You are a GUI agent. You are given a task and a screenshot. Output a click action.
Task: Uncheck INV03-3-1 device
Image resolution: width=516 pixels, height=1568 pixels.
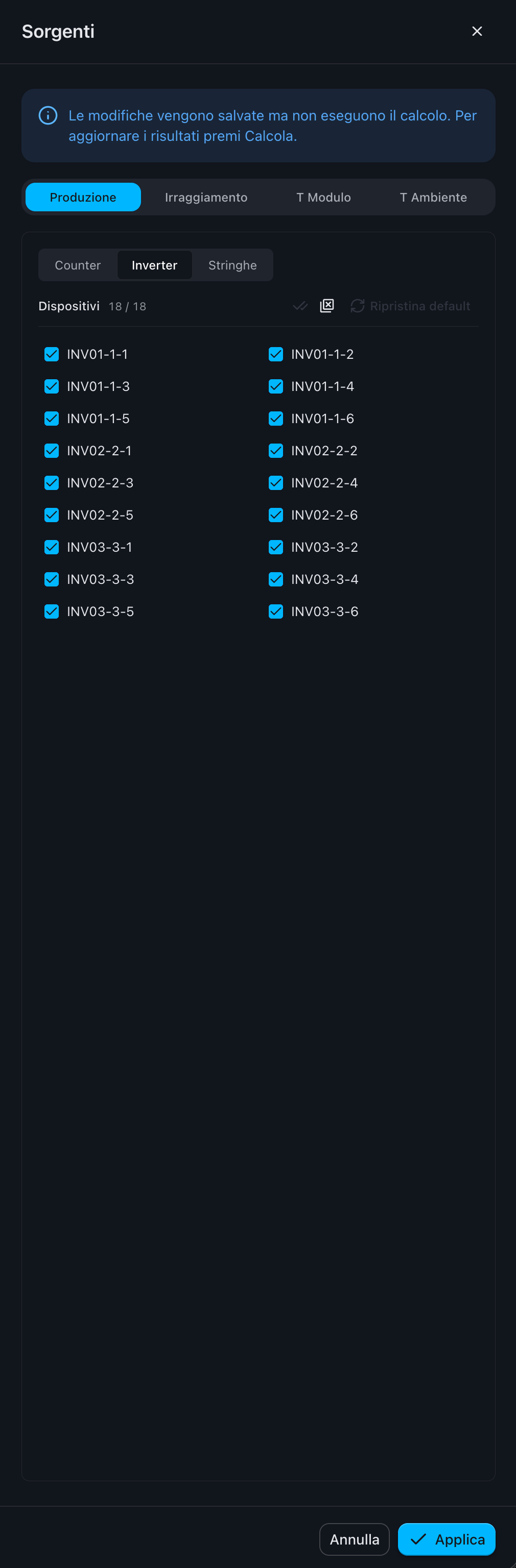pyautogui.click(x=52, y=547)
